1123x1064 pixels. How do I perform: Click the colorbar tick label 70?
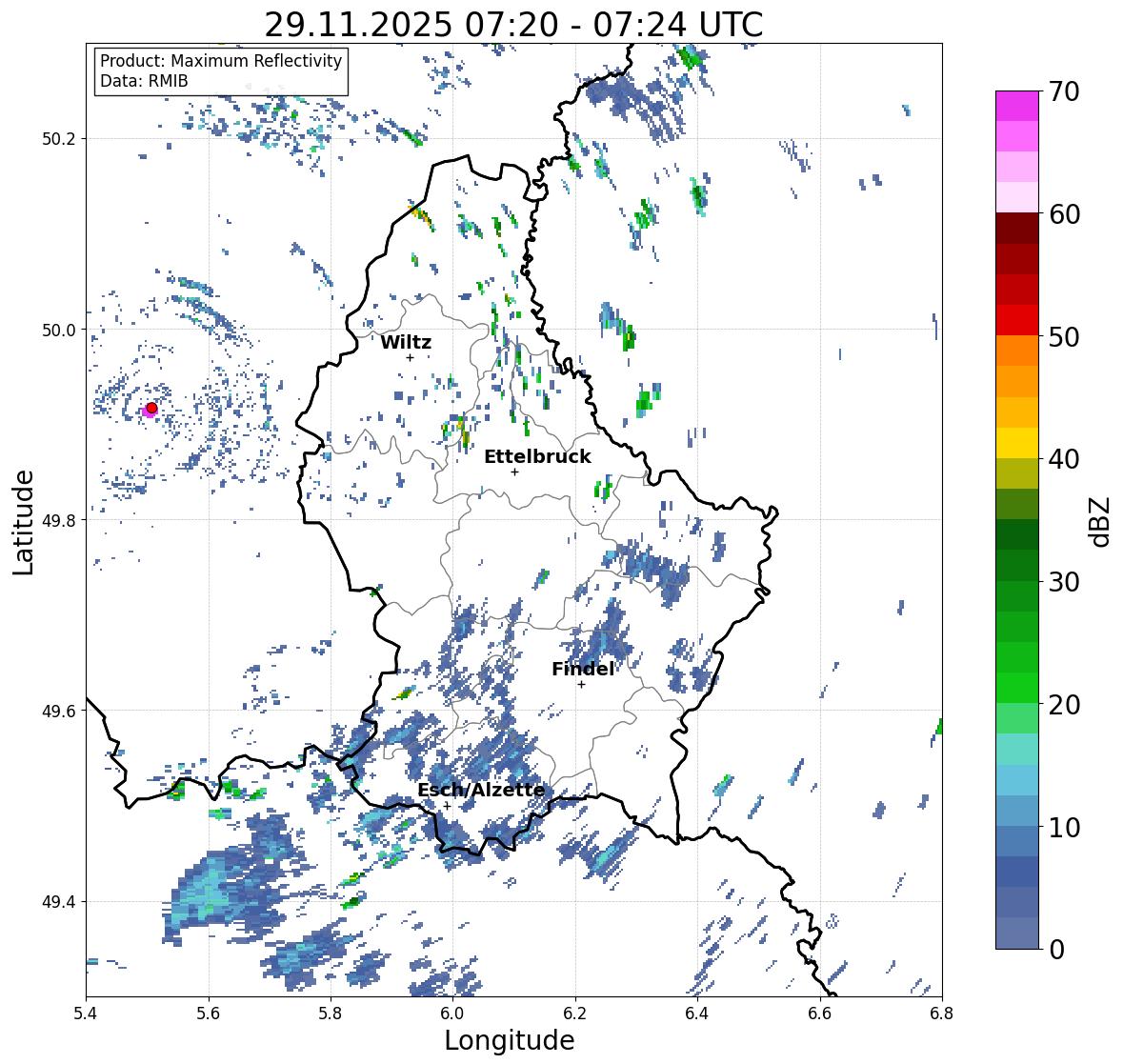click(x=1064, y=91)
